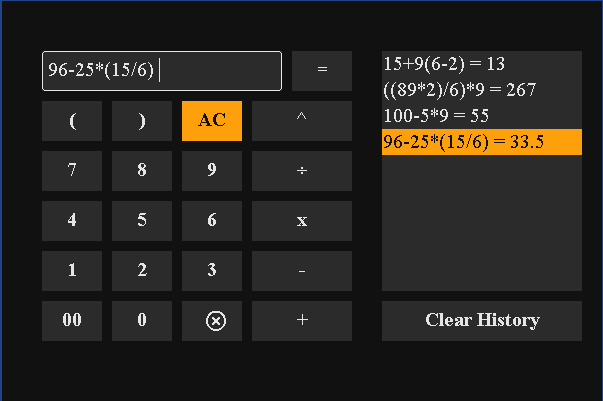
Task: Insert a close parenthesis
Action: point(142,121)
